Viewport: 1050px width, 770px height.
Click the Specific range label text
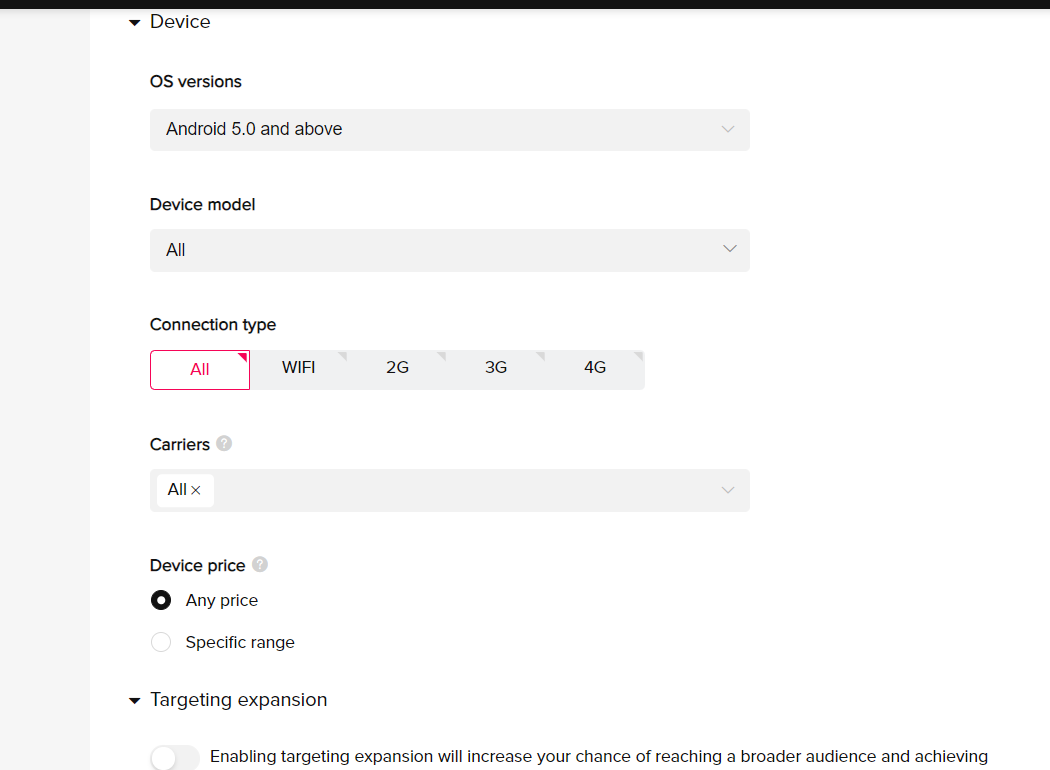click(x=240, y=642)
